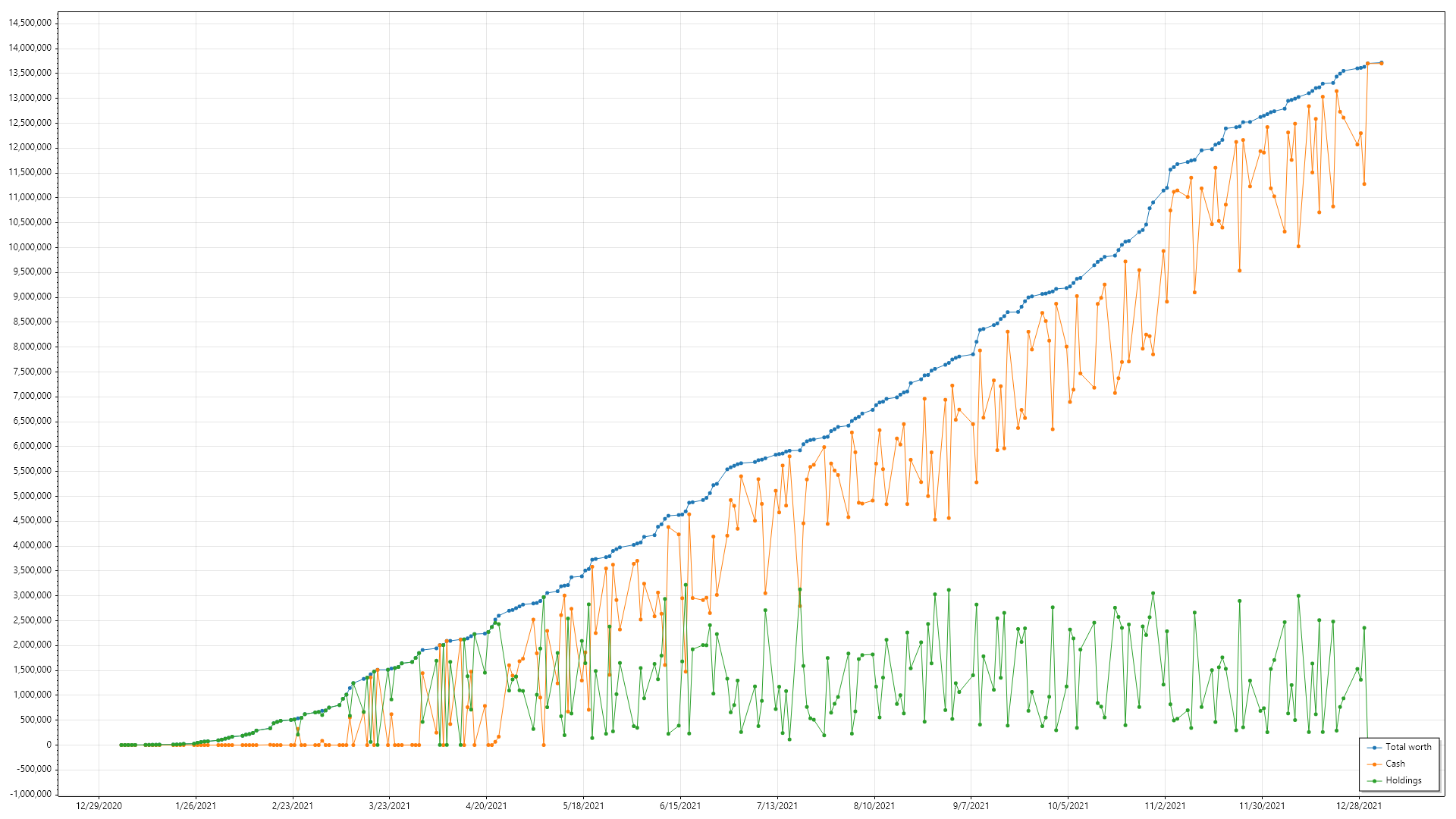Click the -1,000,000 y-axis label
Screen dimensions: 1456x819
pyautogui.click(x=31, y=794)
